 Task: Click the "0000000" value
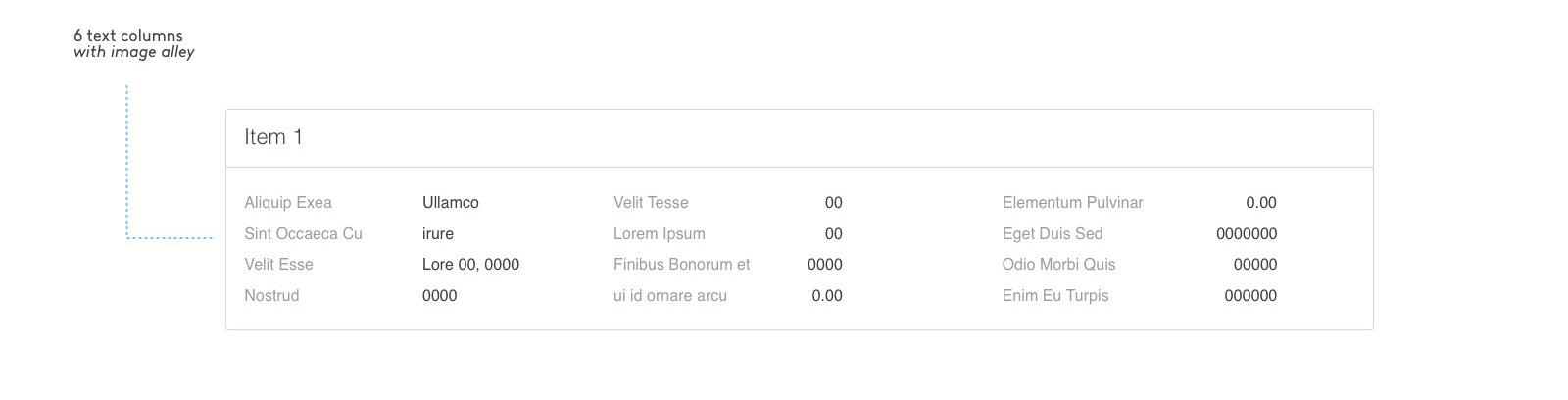coord(1246,234)
